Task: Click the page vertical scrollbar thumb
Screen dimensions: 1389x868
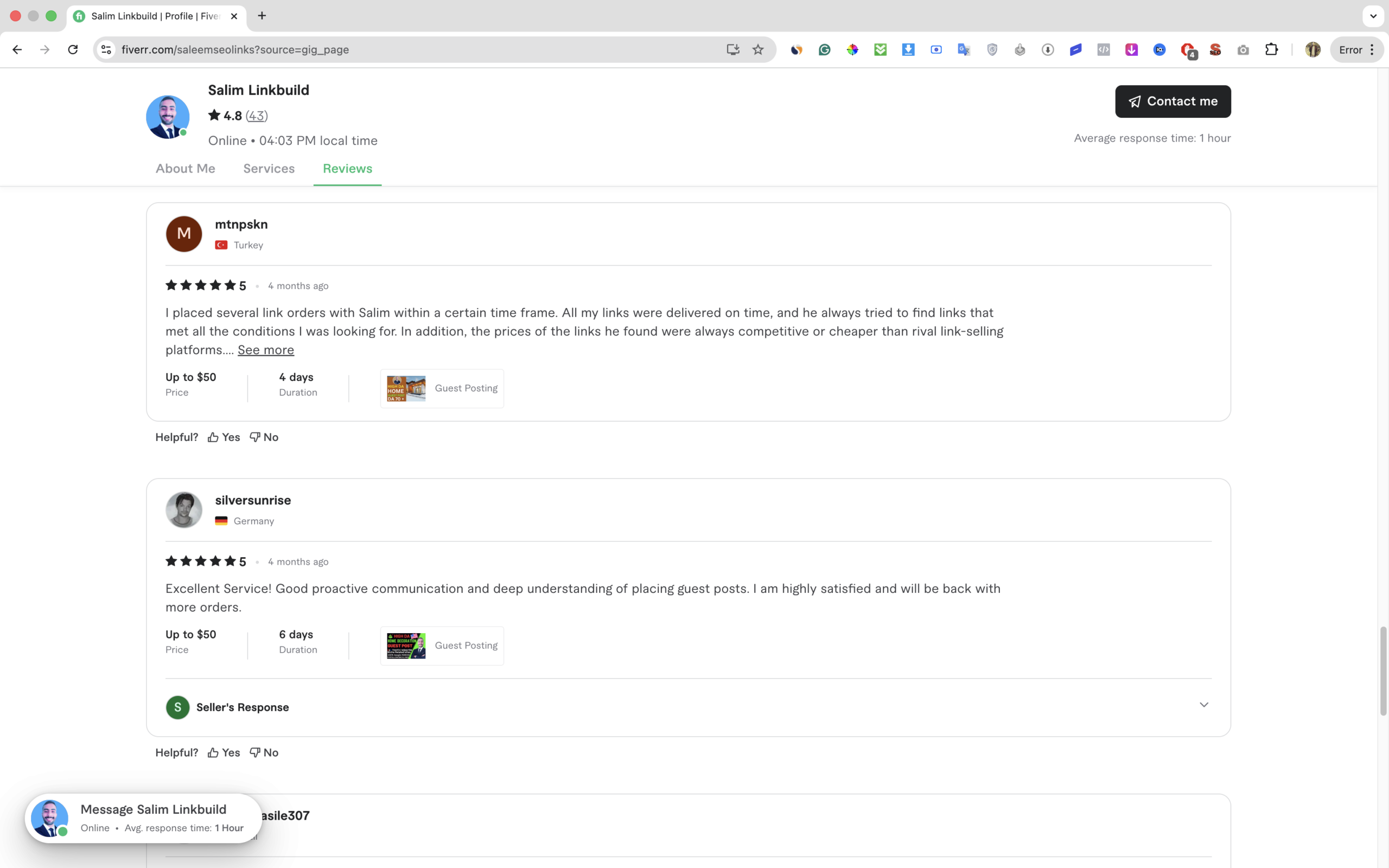Action: click(1382, 672)
